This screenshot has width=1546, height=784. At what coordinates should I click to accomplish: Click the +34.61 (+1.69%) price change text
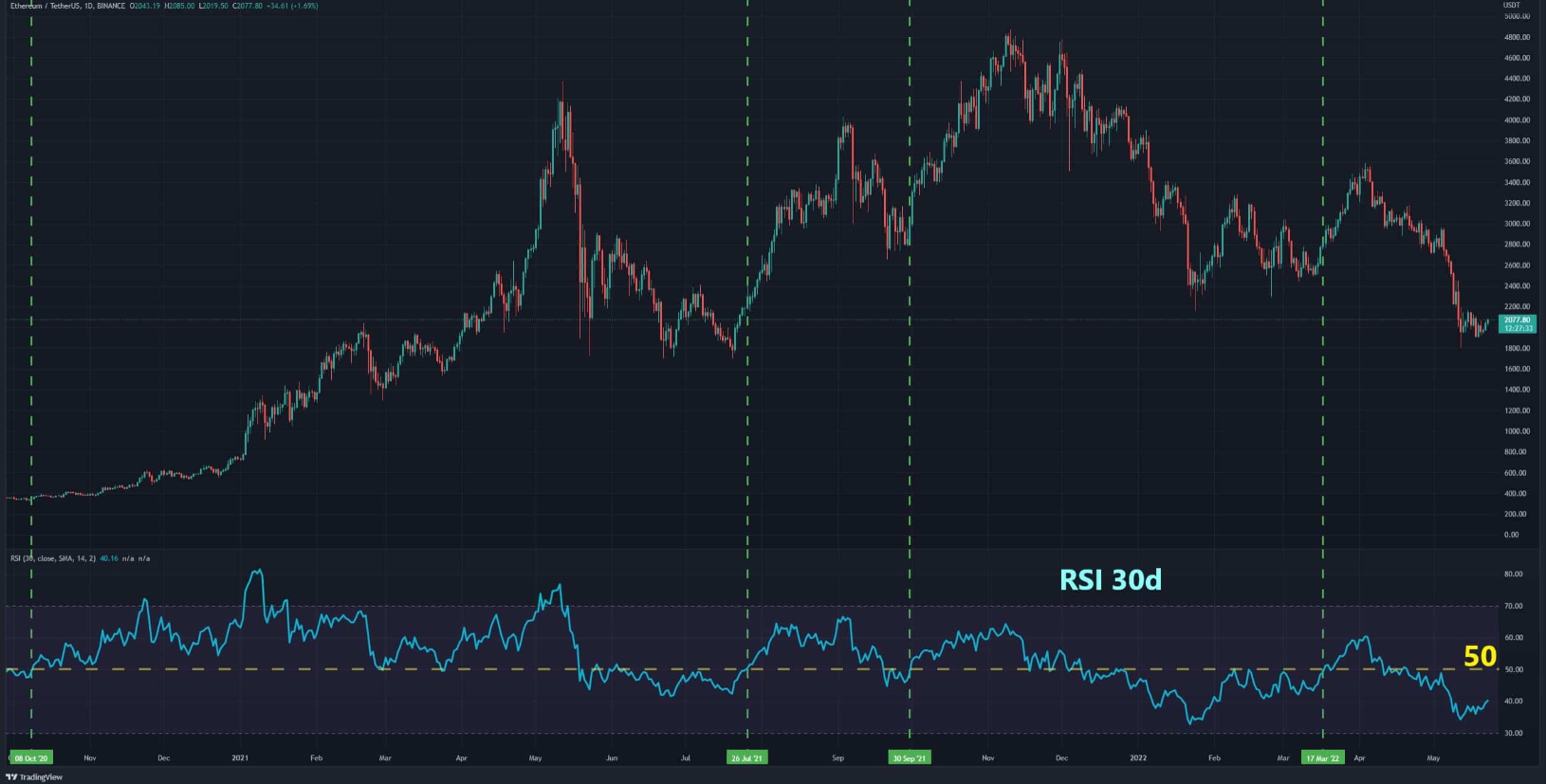point(292,6)
